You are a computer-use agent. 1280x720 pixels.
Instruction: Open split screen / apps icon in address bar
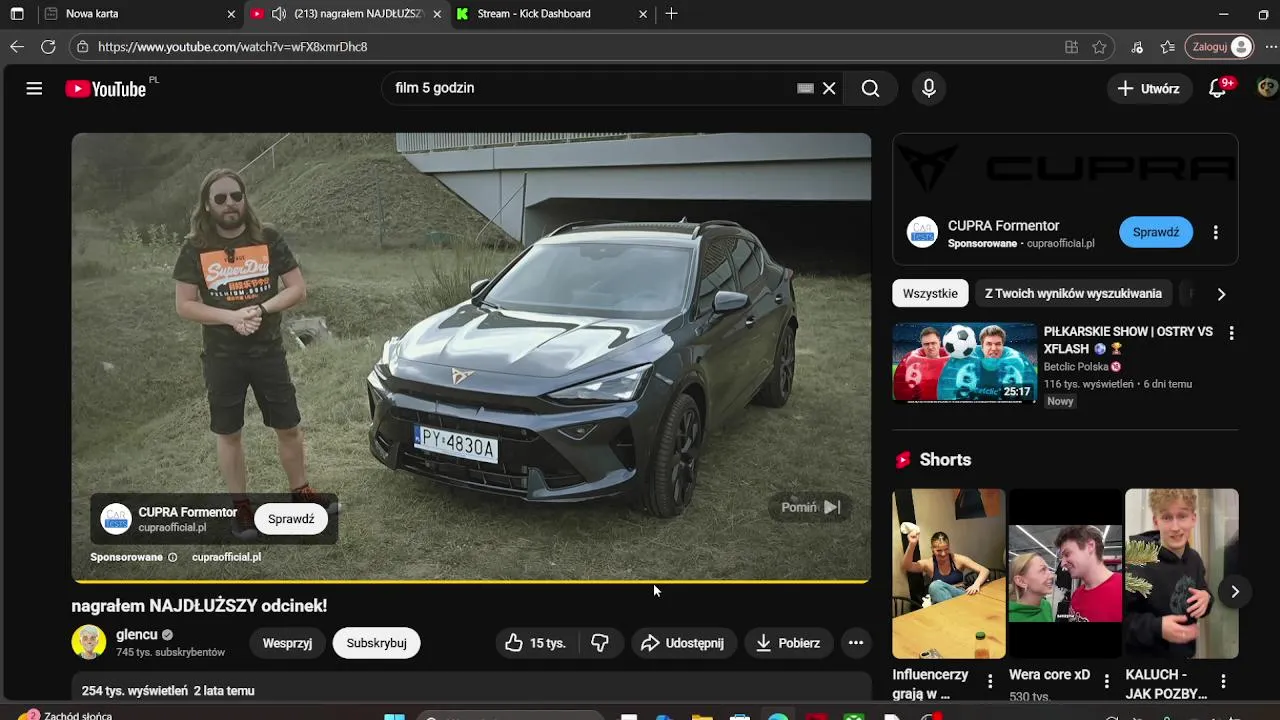tap(1071, 47)
